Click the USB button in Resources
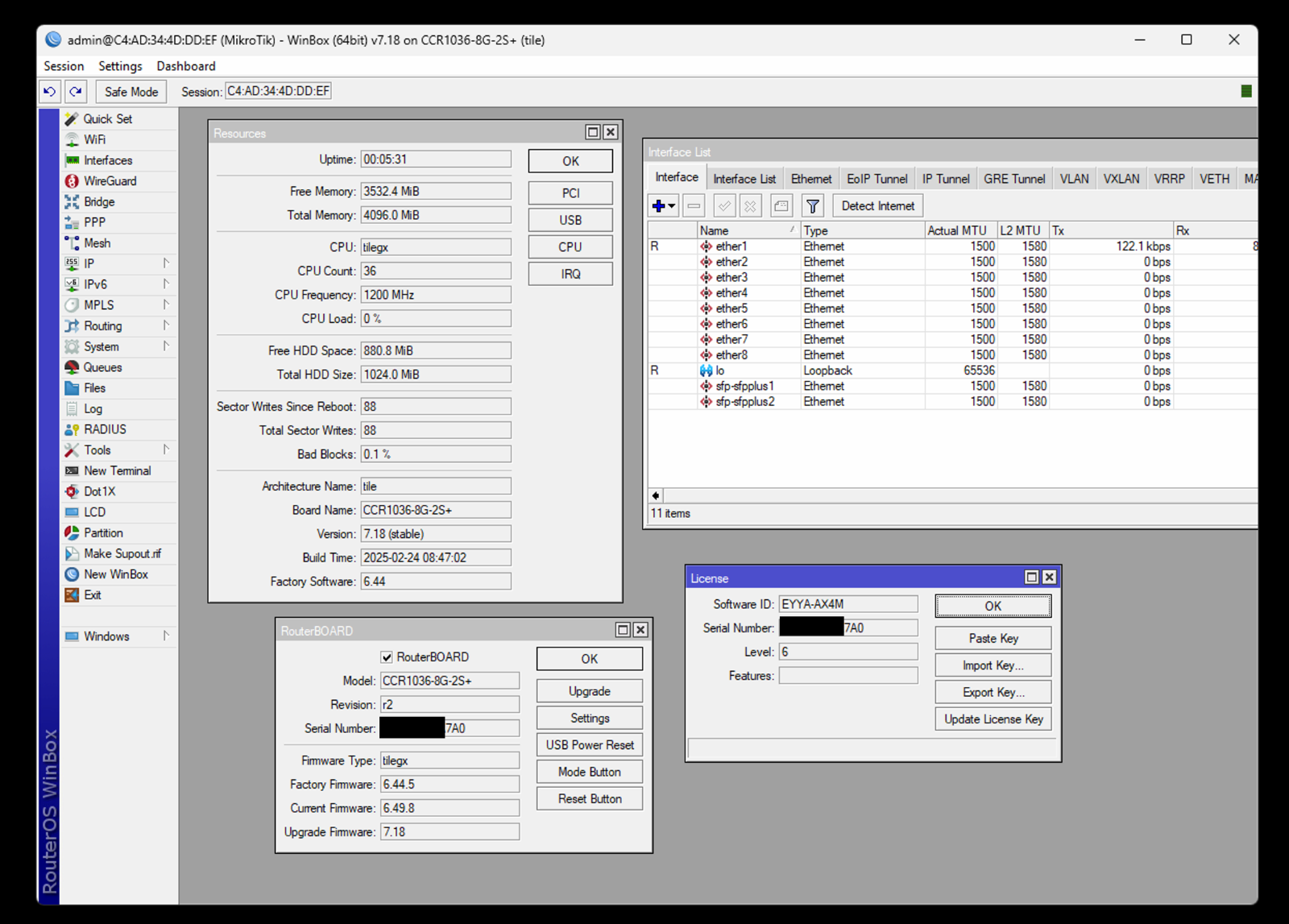This screenshot has height=924, width=1289. click(x=570, y=220)
